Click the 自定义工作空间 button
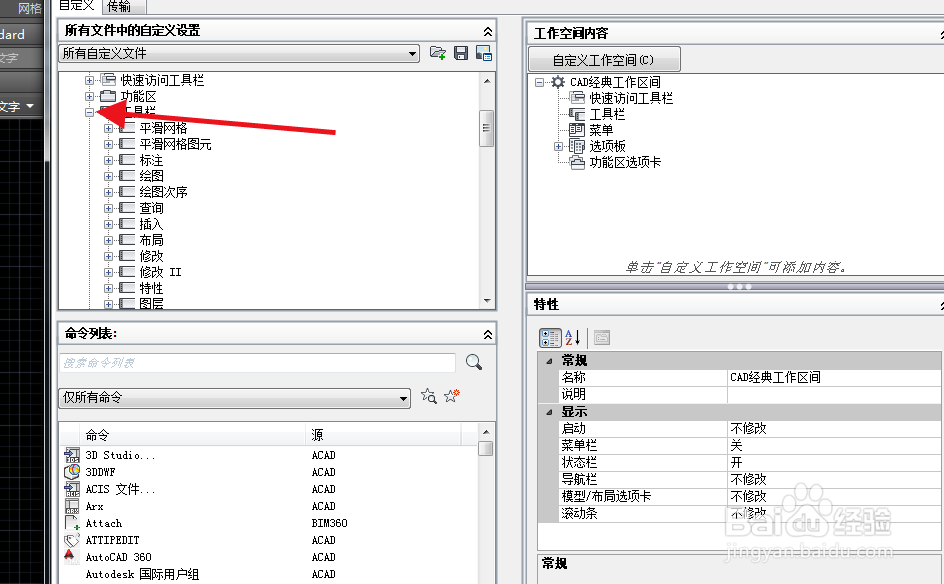This screenshot has width=944, height=584. click(604, 58)
